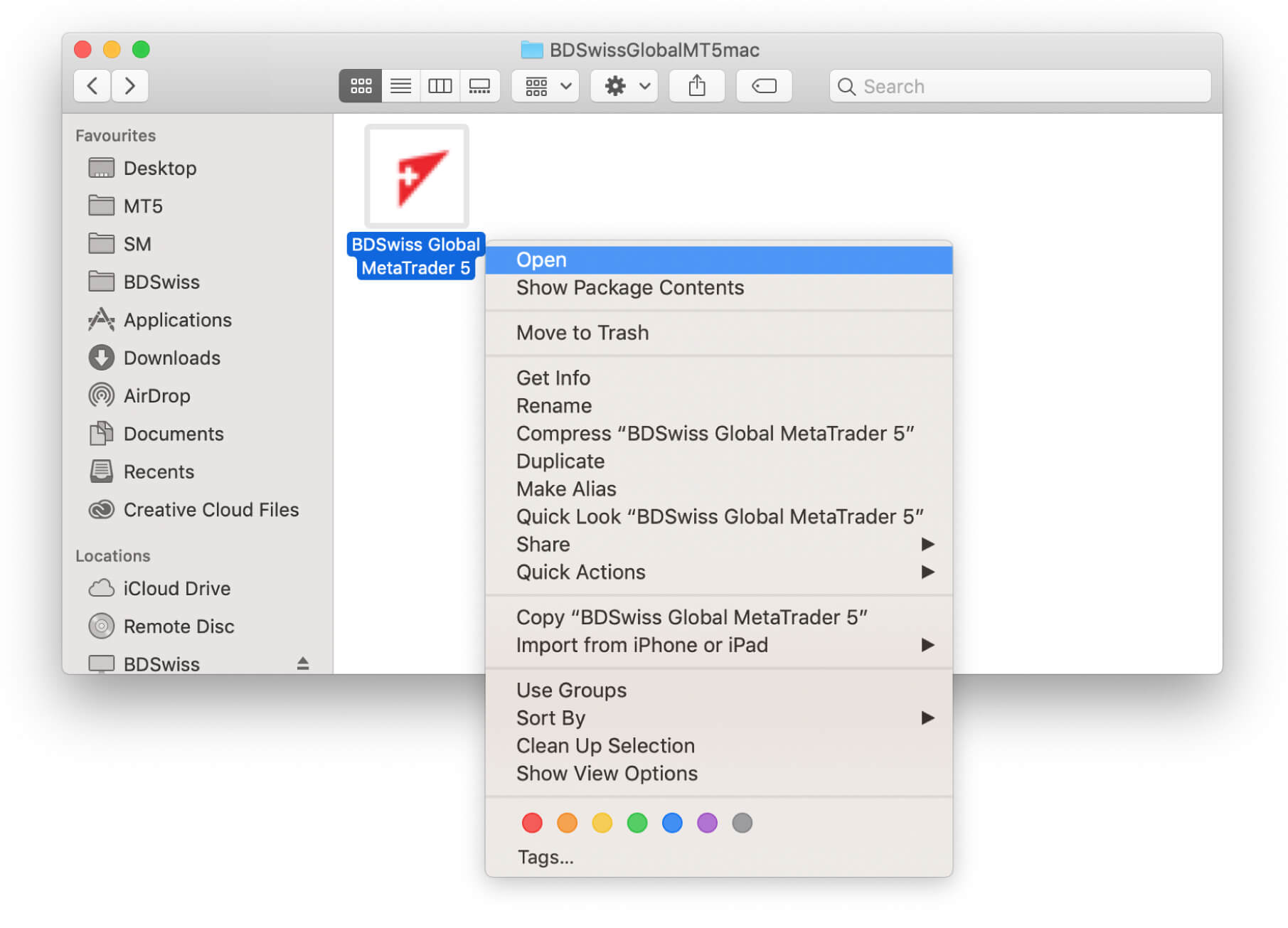This screenshot has width=1288, height=928.
Task: Expand the Sort By submenu
Action: tap(550, 718)
